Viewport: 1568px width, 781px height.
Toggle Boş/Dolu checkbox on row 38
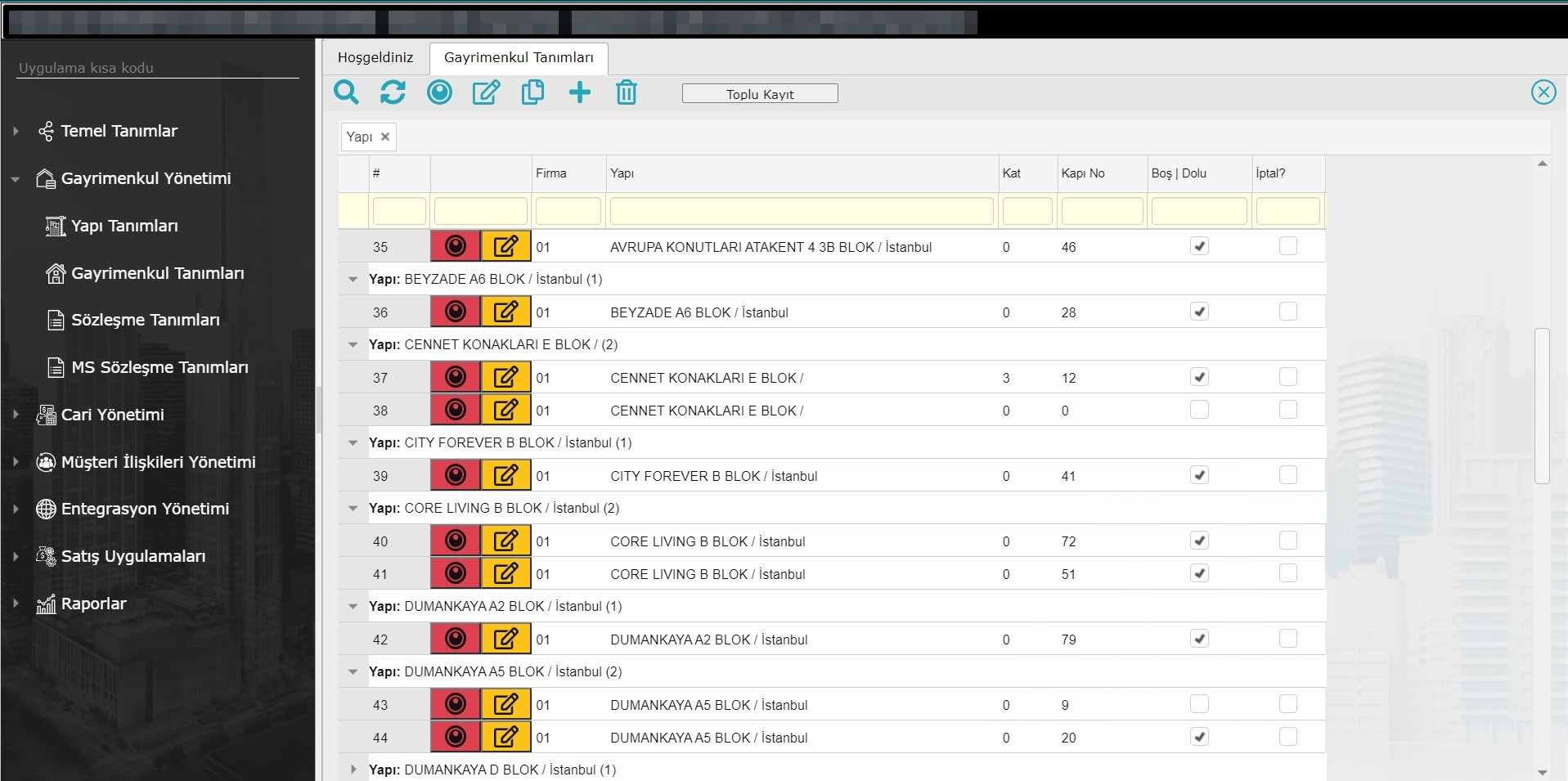1198,410
